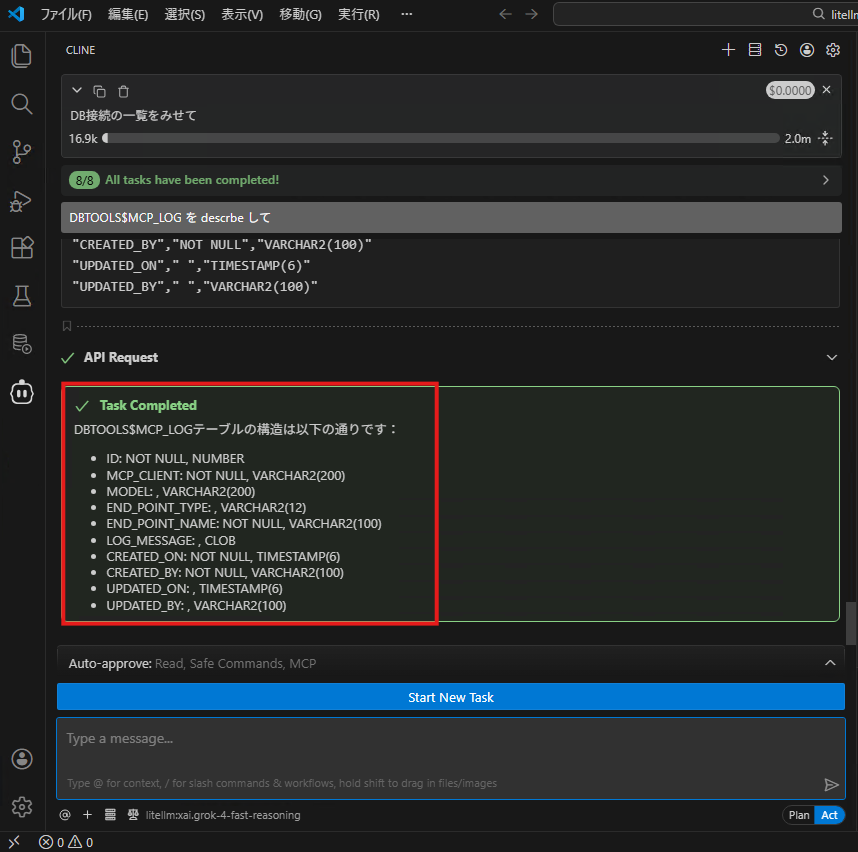Viewport: 858px width, 852px height.
Task: Click the checkpoint bookmark icon
Action: coord(67,326)
